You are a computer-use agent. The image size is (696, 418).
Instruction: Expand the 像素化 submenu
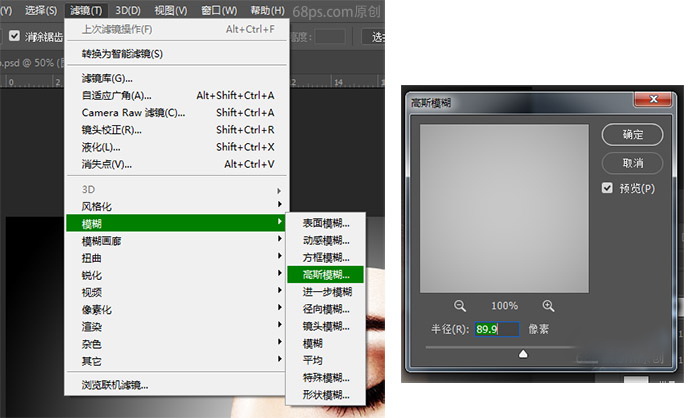tap(177, 309)
